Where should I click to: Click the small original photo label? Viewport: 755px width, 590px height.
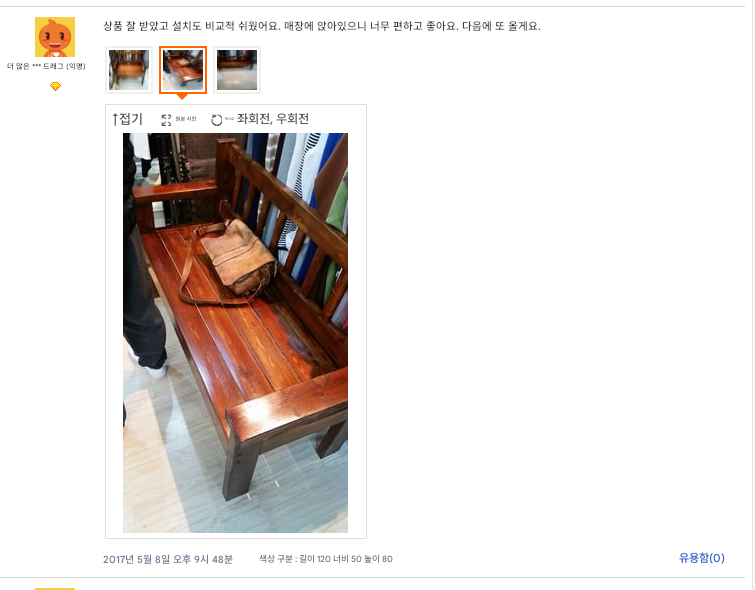coord(186,118)
